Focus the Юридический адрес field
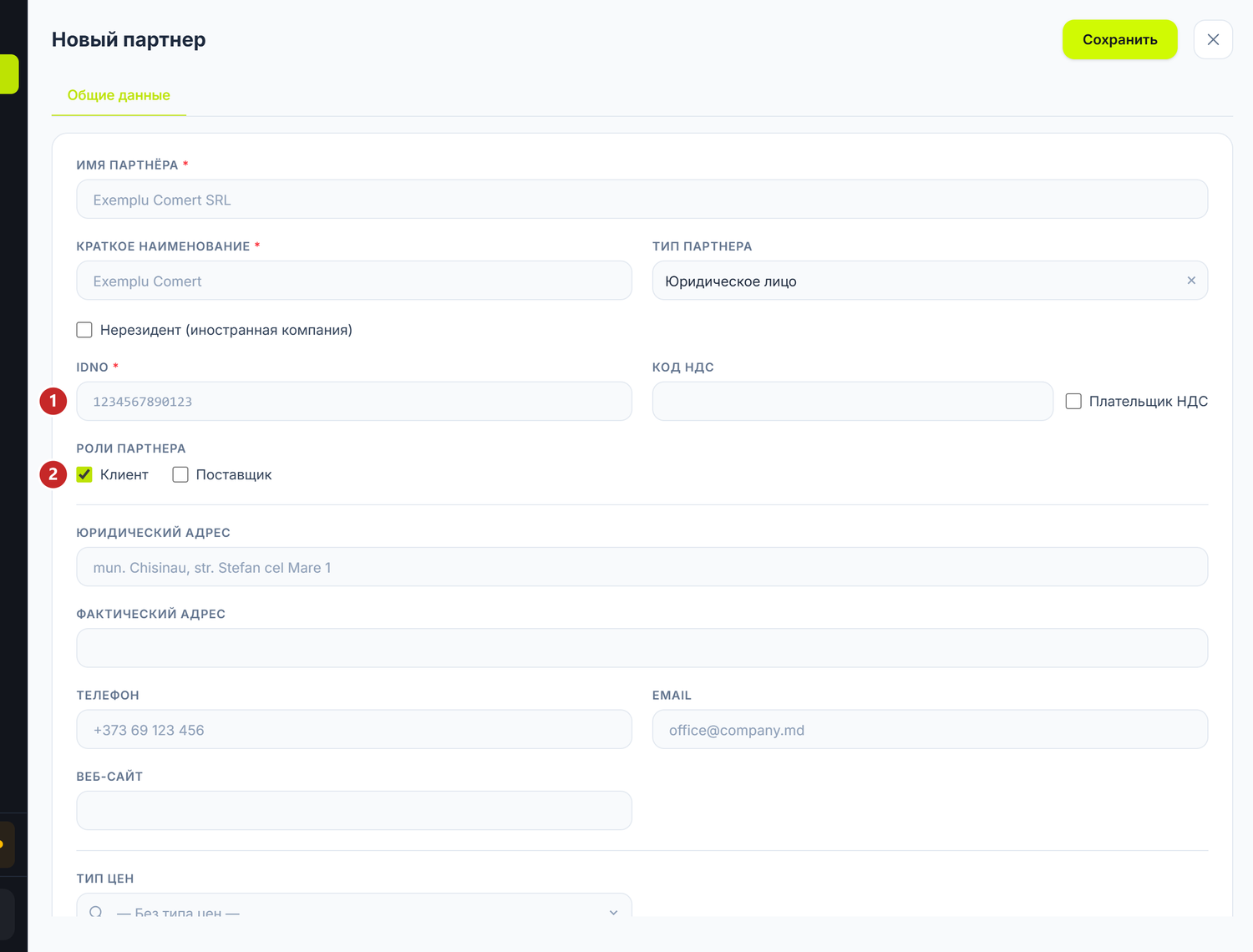This screenshot has height=952, width=1253. tap(642, 567)
